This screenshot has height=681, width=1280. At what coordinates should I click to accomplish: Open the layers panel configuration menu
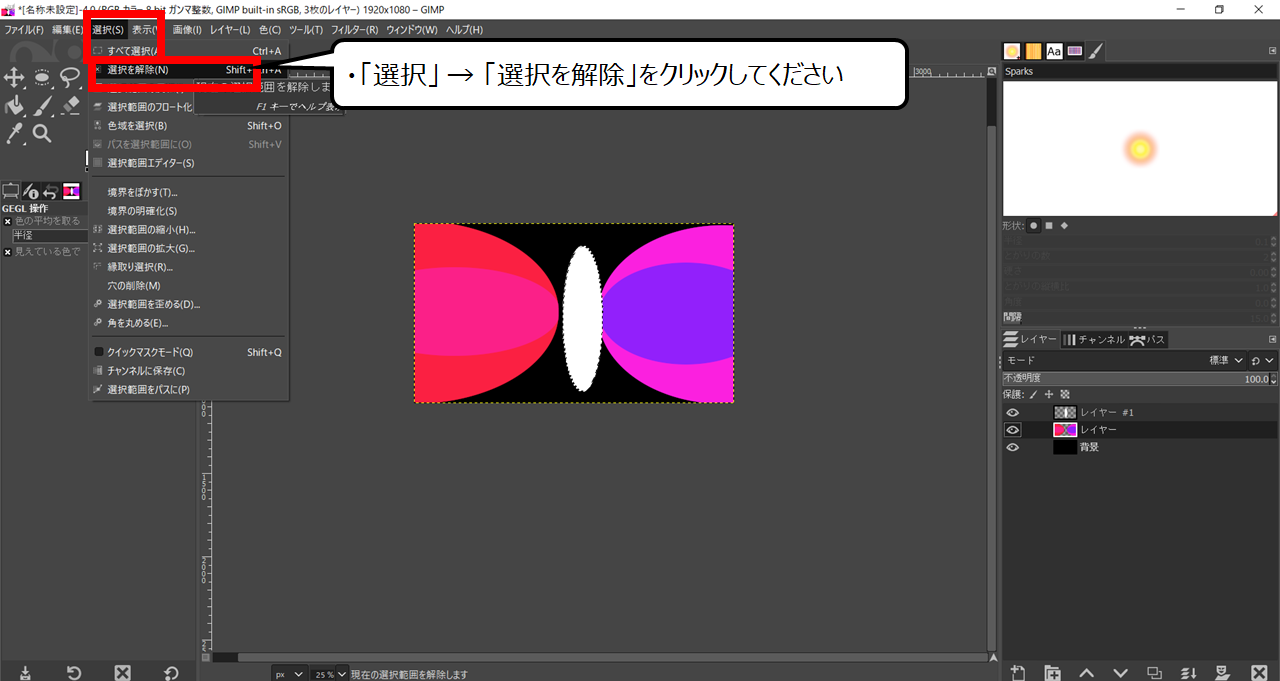(1271, 339)
